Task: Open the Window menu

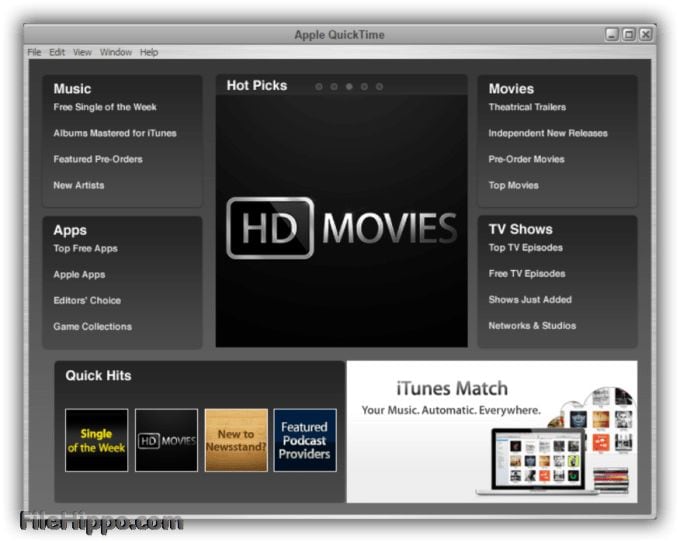Action: (116, 52)
